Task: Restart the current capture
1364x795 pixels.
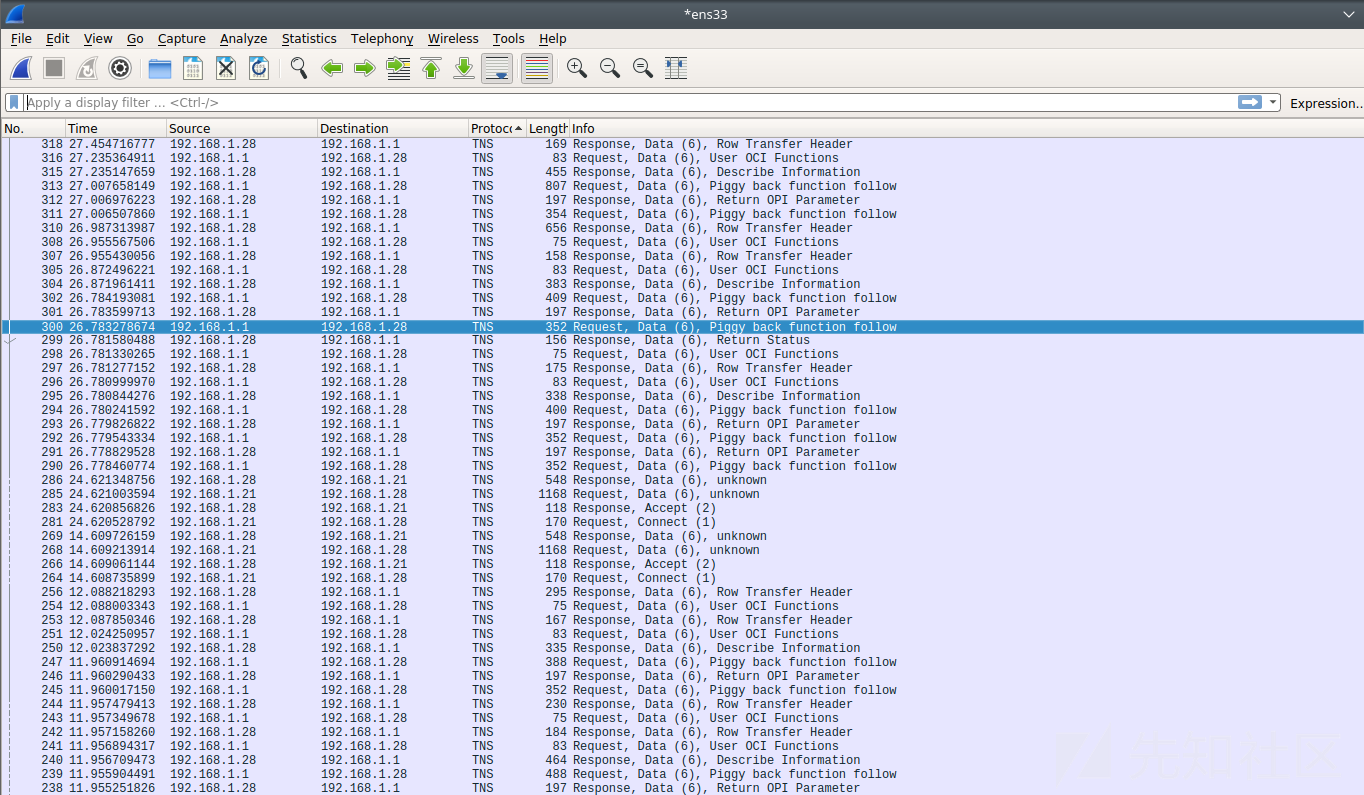Action: tap(85, 68)
